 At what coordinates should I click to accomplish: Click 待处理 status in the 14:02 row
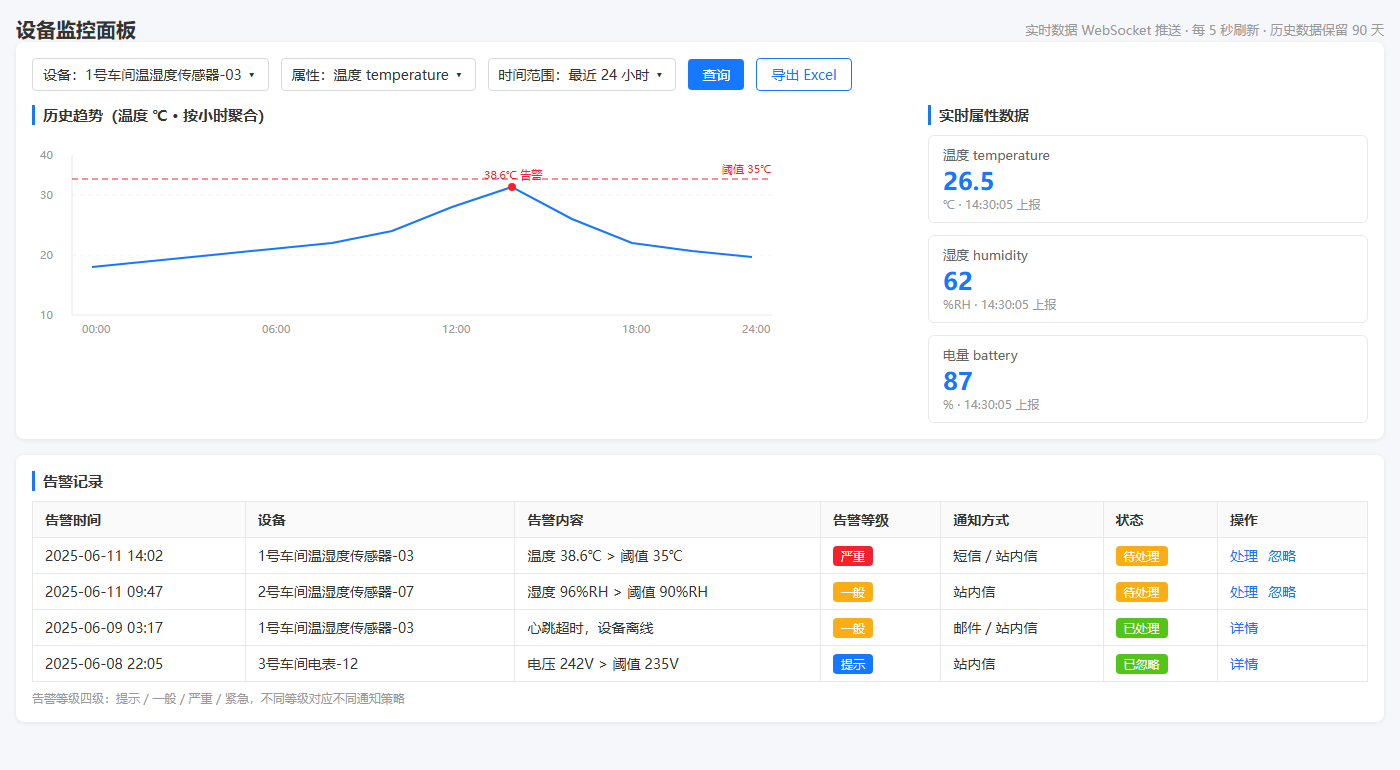1142,556
